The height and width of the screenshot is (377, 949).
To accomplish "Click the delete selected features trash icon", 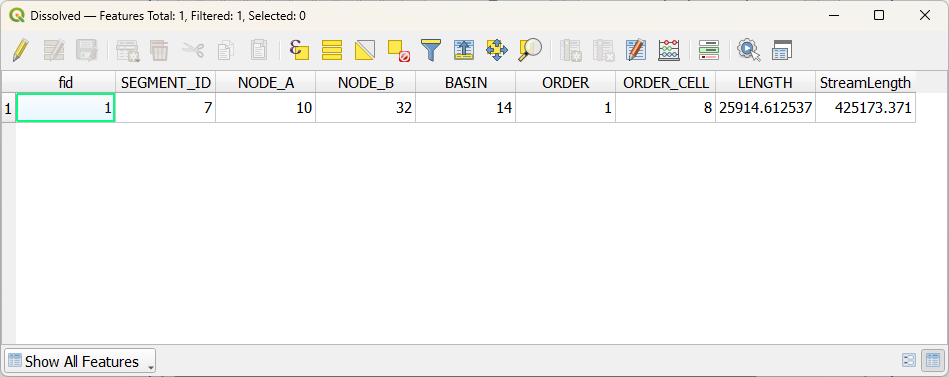I will tap(159, 50).
